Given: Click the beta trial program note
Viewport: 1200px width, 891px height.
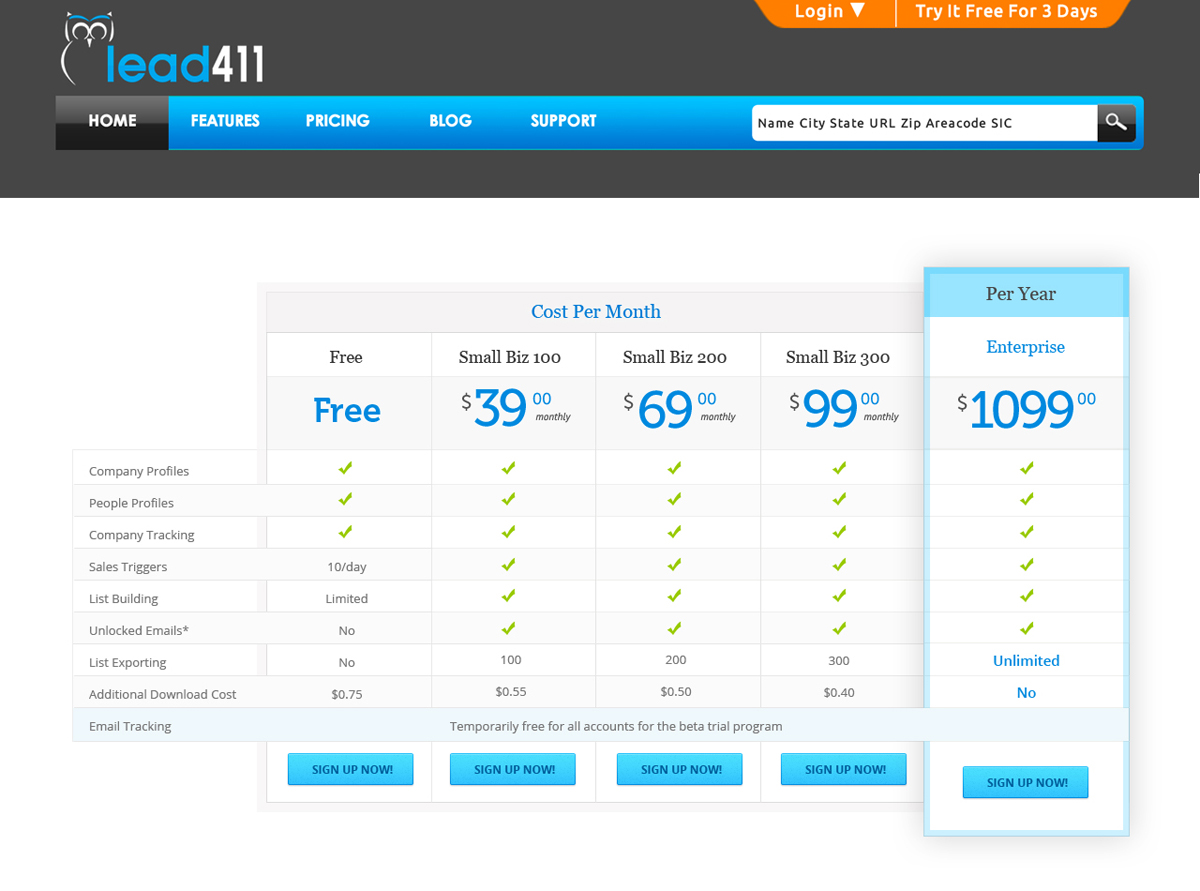Looking at the screenshot, I should (616, 727).
